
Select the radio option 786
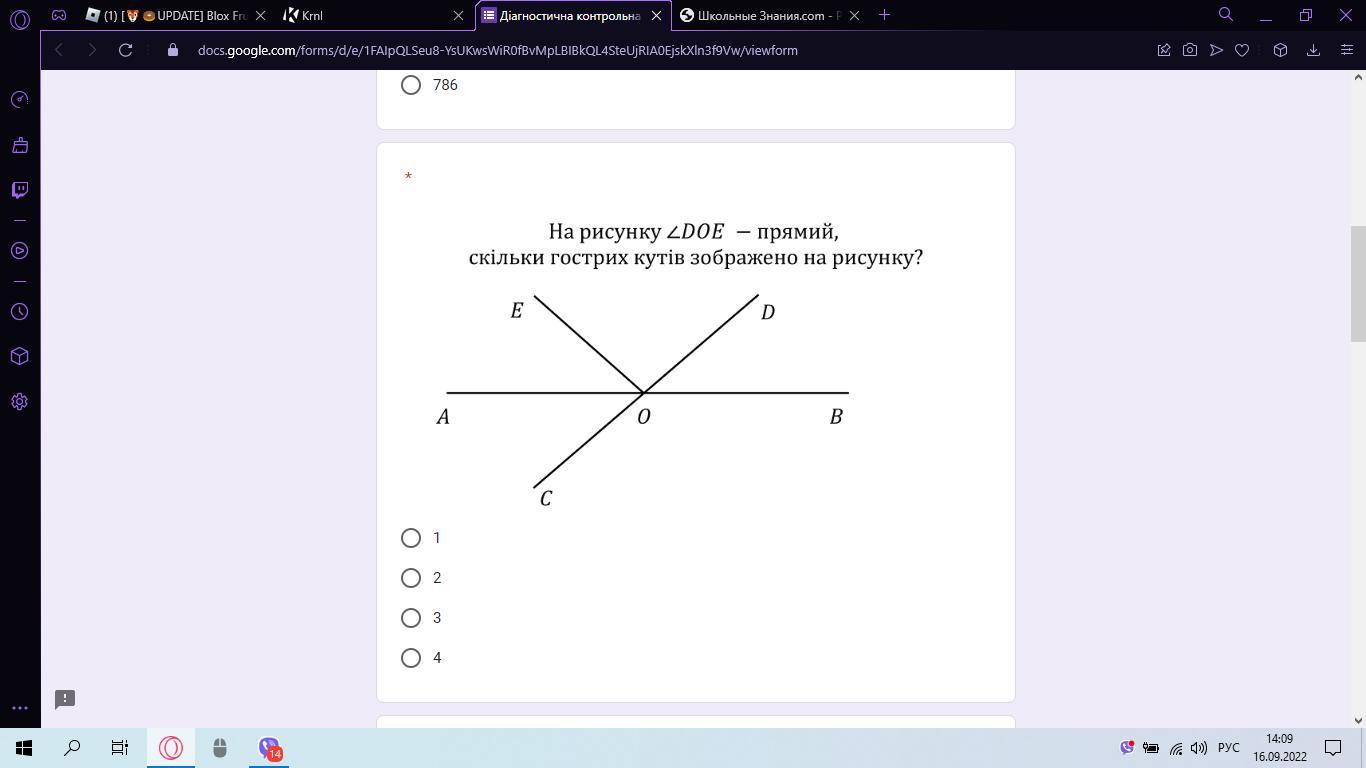click(411, 85)
